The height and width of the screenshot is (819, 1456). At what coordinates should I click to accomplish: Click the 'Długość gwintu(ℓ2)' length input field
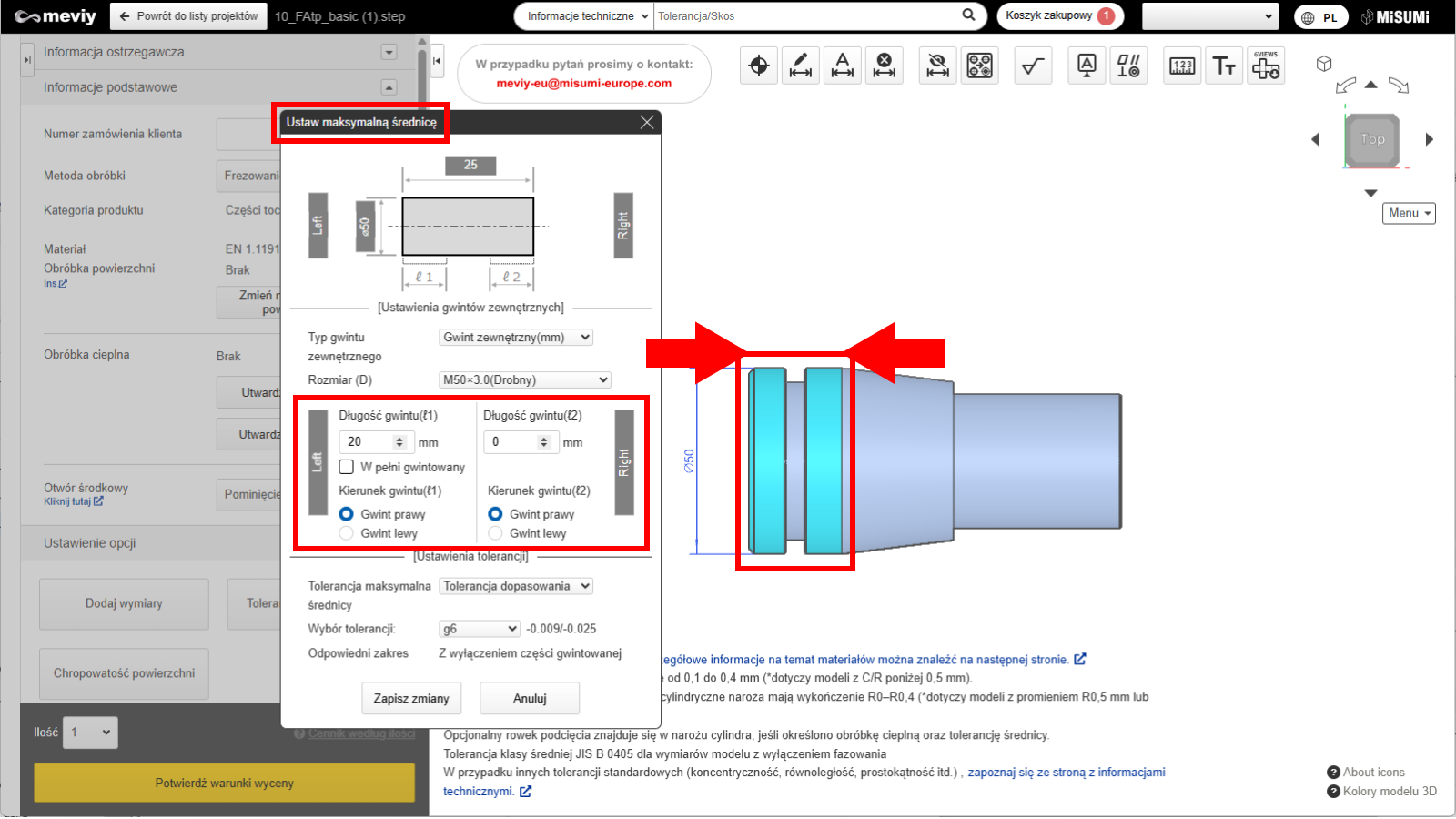tap(512, 442)
